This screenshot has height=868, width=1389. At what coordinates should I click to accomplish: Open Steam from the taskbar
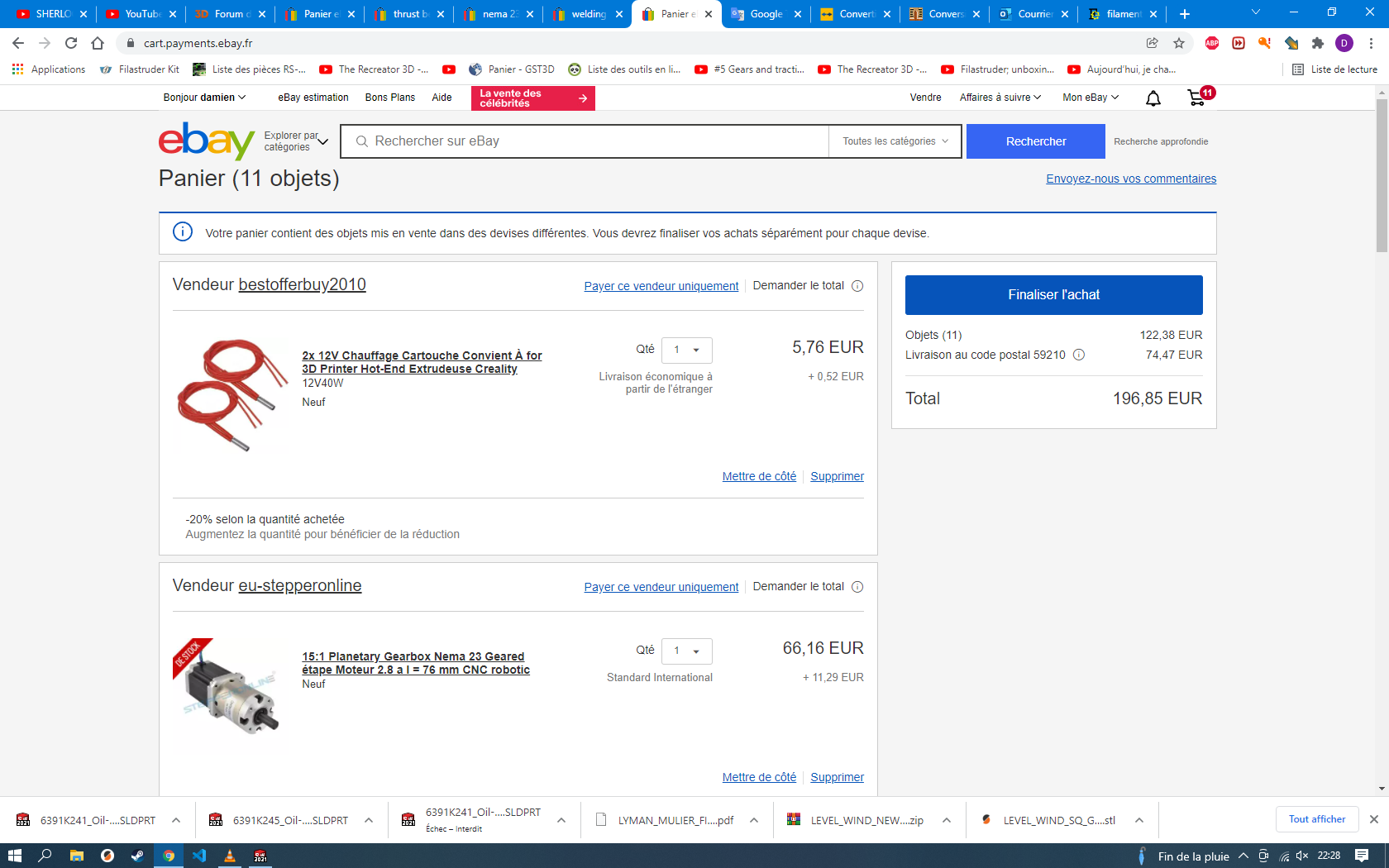tap(137, 856)
